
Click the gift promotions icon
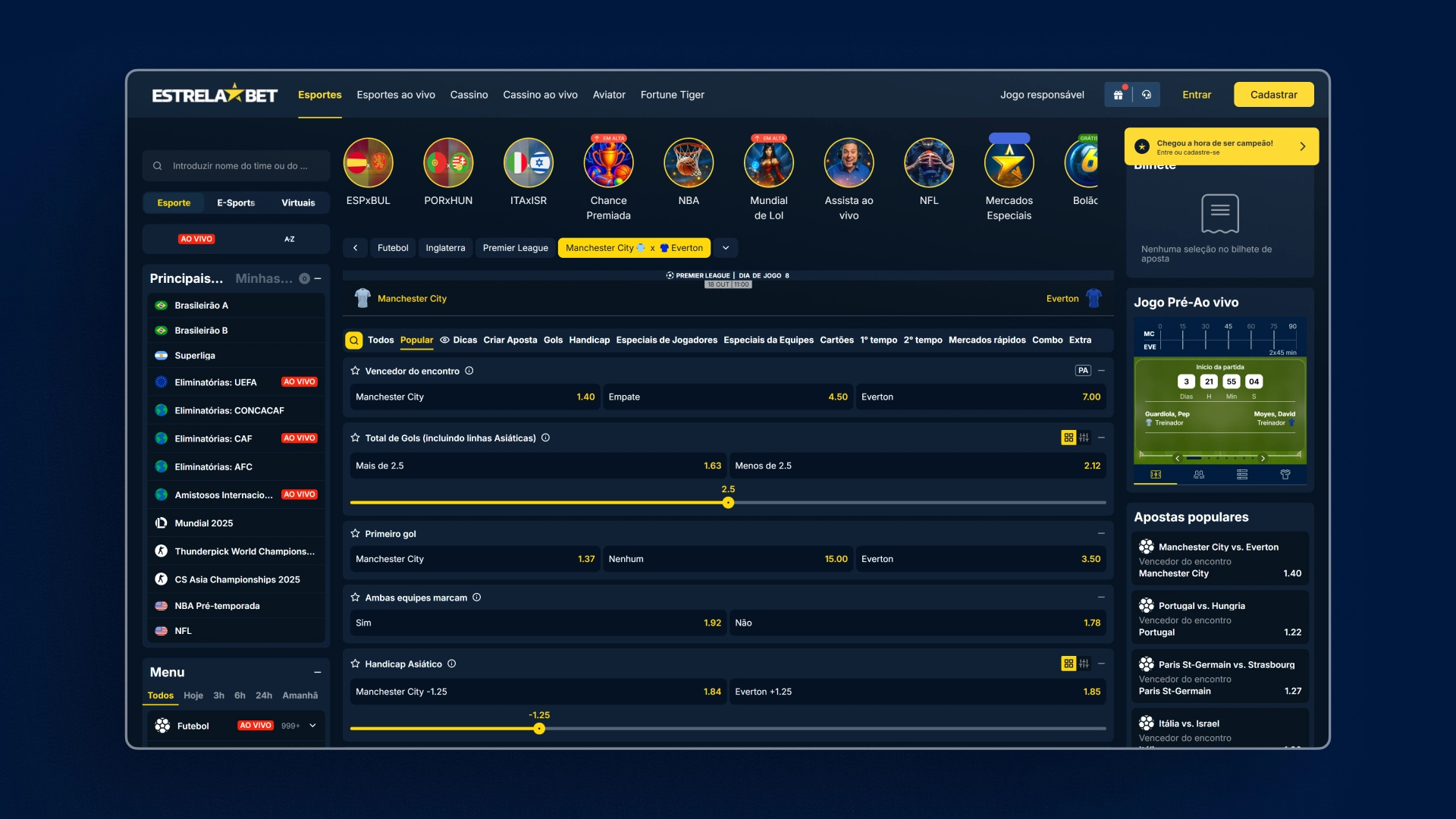[x=1118, y=95]
